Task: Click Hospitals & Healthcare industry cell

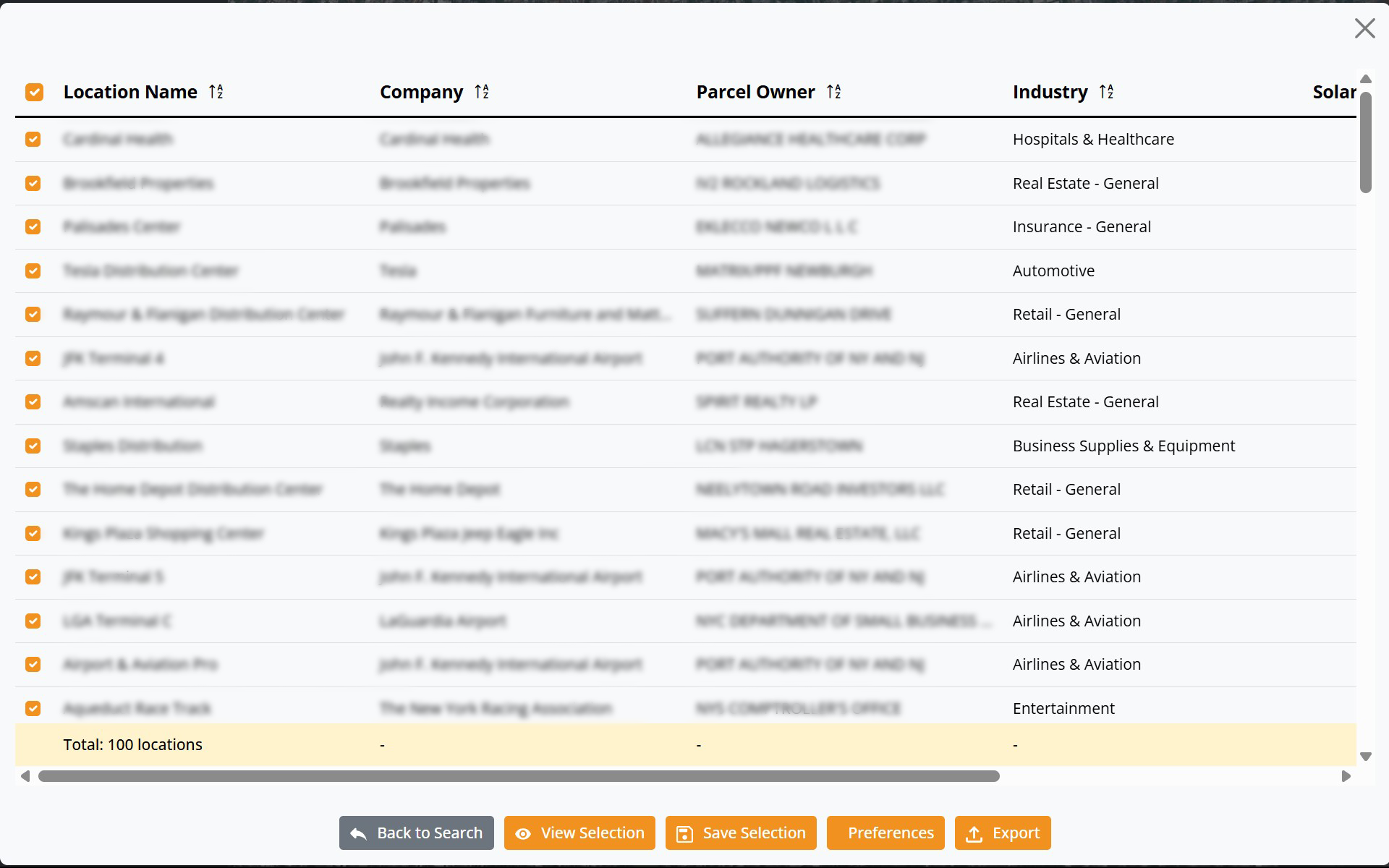Action: pyautogui.click(x=1093, y=139)
